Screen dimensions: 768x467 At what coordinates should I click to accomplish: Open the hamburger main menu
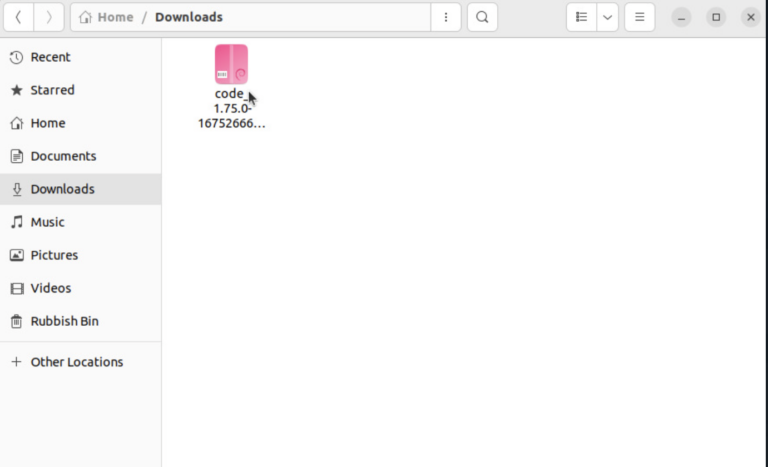coord(640,17)
